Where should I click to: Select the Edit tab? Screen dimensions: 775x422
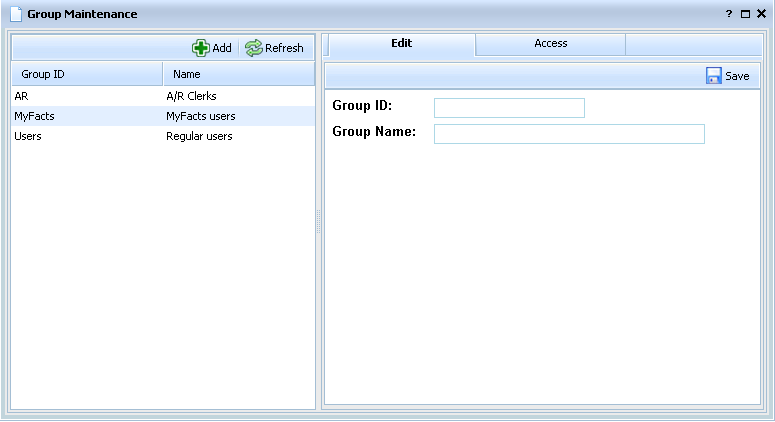(x=401, y=44)
